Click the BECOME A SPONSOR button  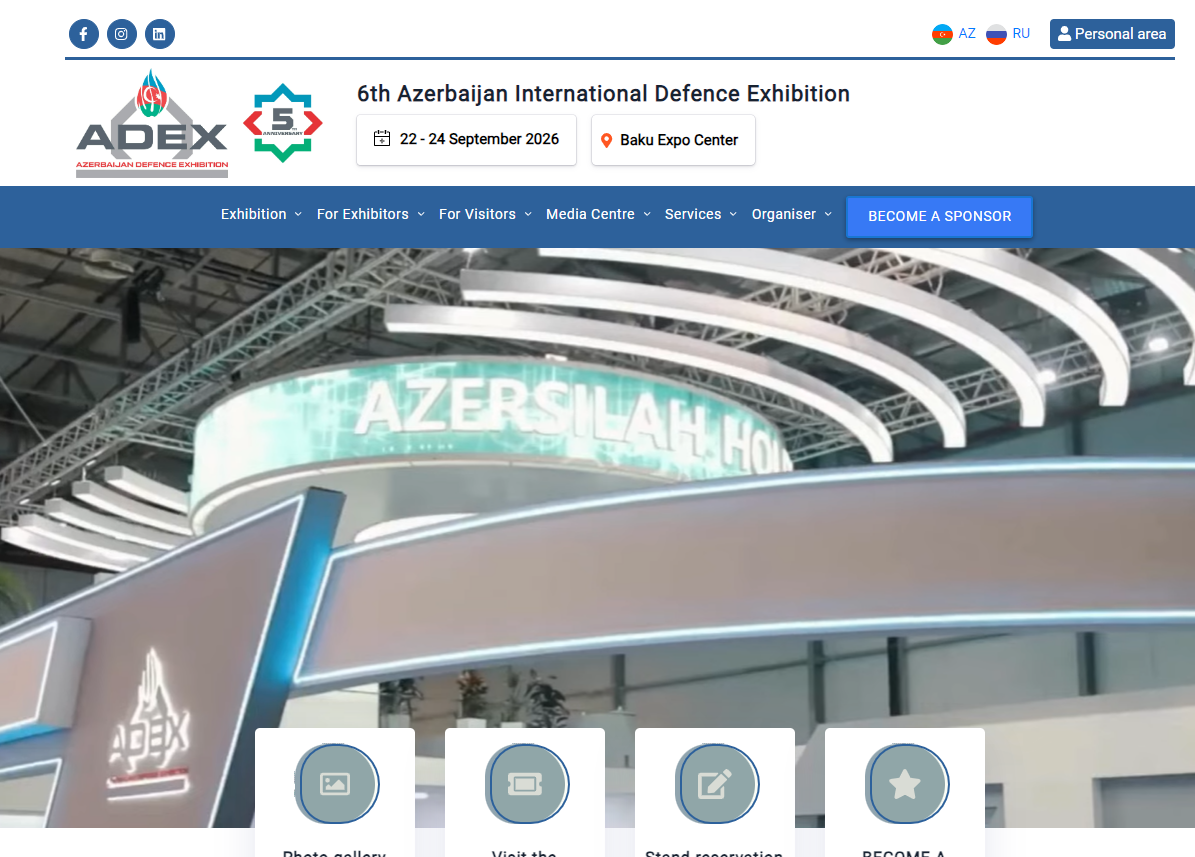(940, 217)
